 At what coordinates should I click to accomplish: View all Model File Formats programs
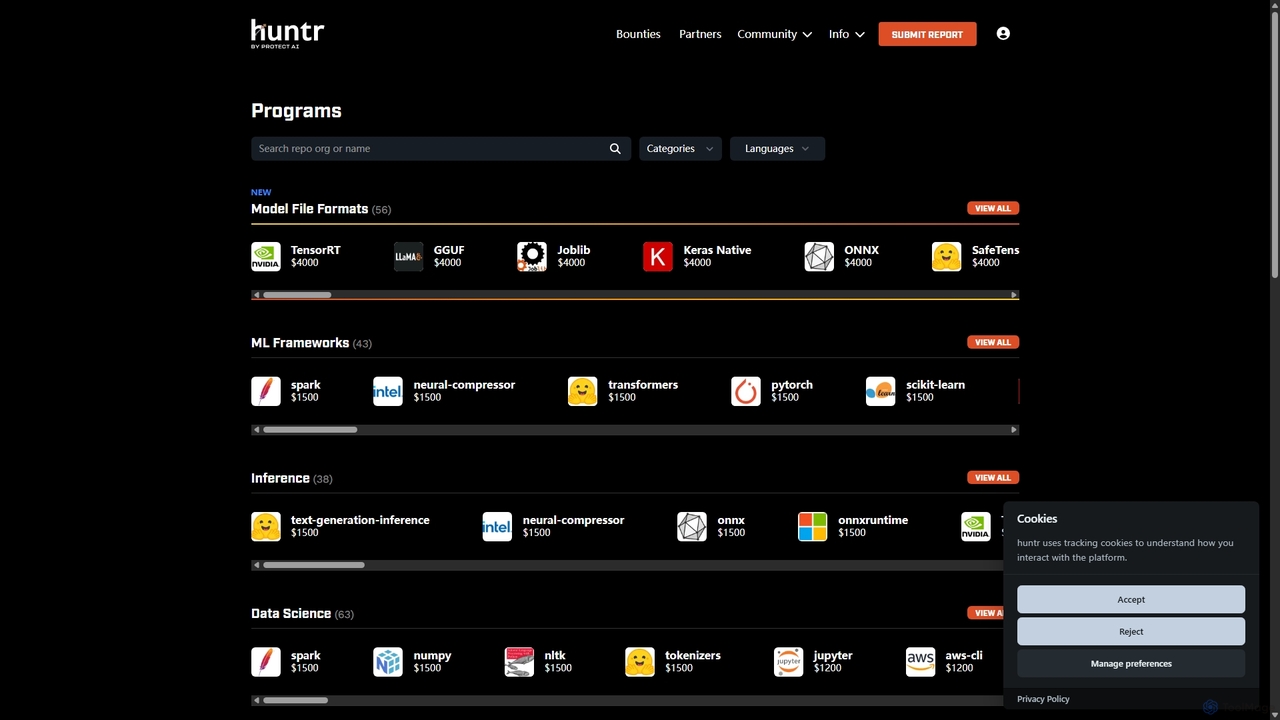point(993,208)
